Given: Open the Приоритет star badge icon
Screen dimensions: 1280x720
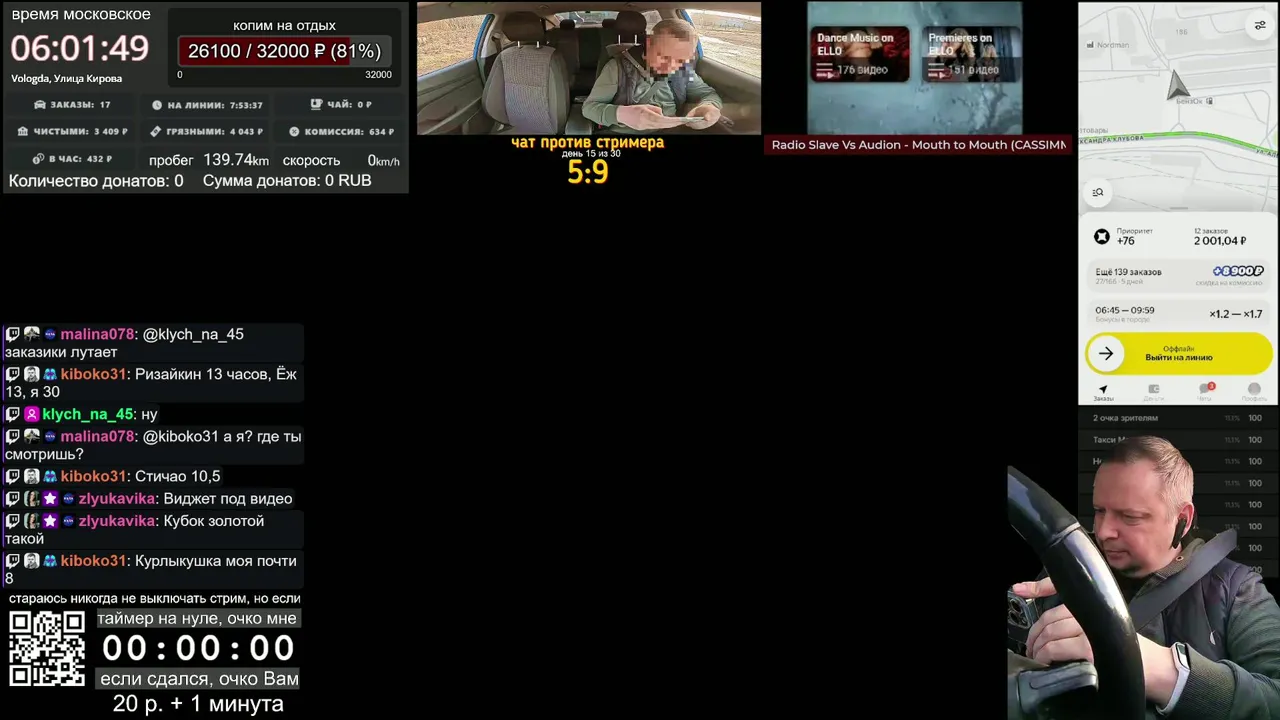Looking at the screenshot, I should 1101,237.
